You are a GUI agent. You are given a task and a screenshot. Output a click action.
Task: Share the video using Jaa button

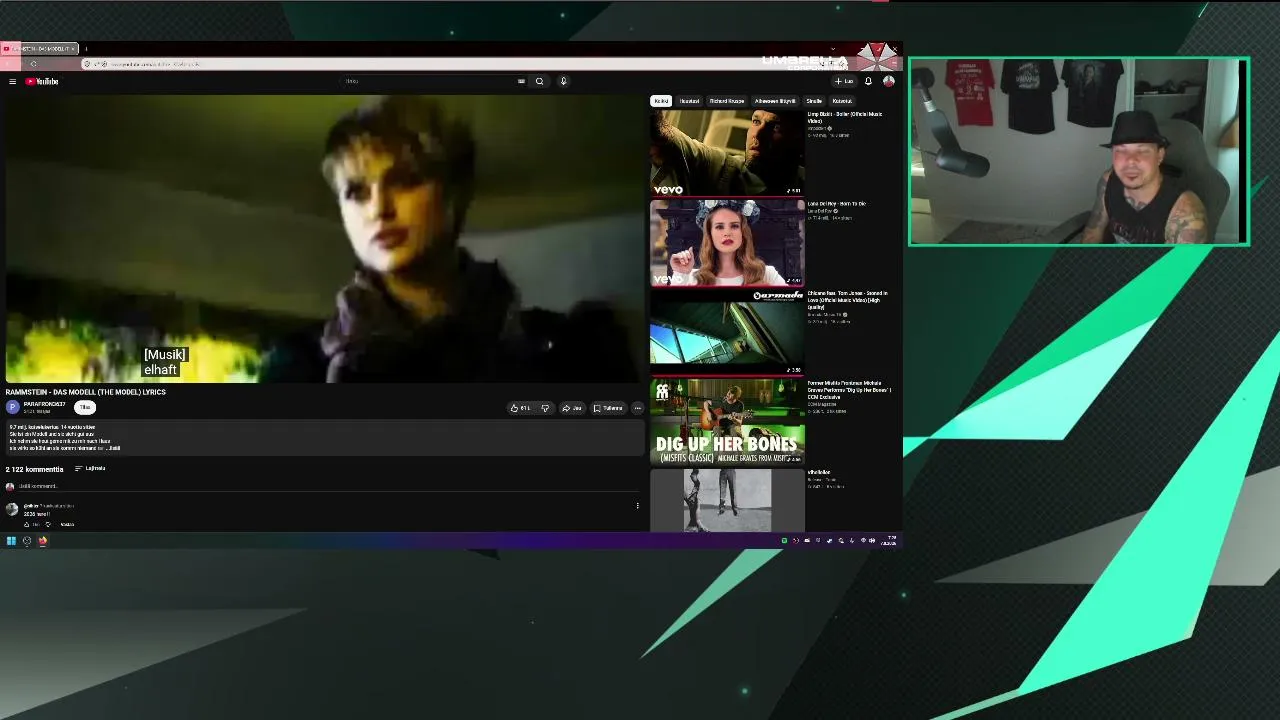(x=572, y=408)
